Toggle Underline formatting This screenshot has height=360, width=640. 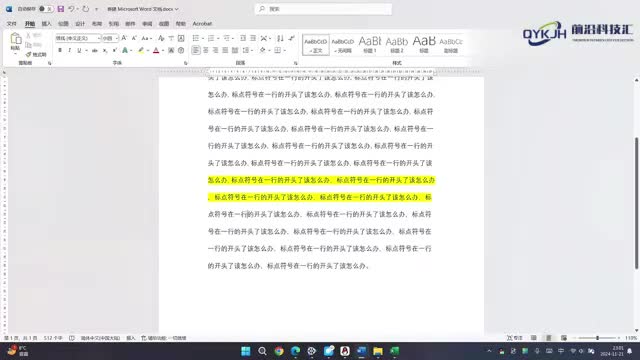[79, 51]
